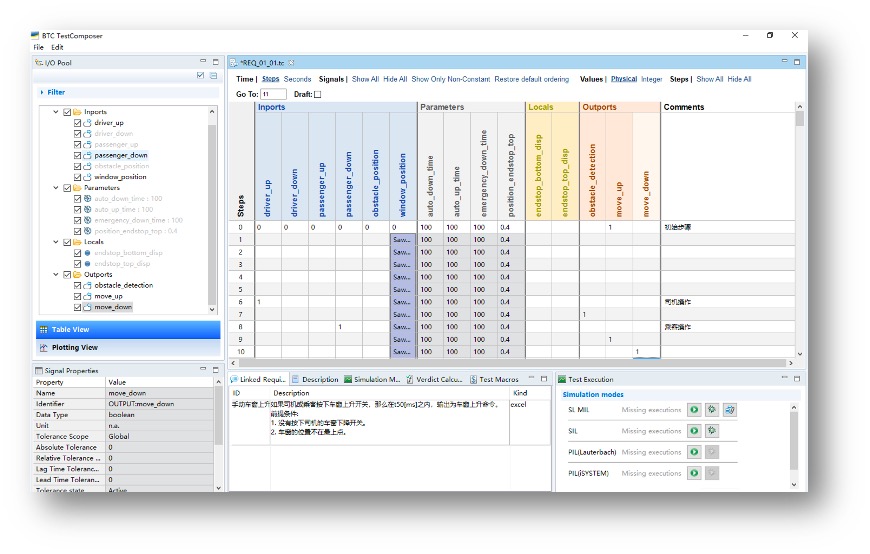Toggle the Locals group checkbox
Image resolution: width=870 pixels, height=554 pixels.
coord(67,242)
